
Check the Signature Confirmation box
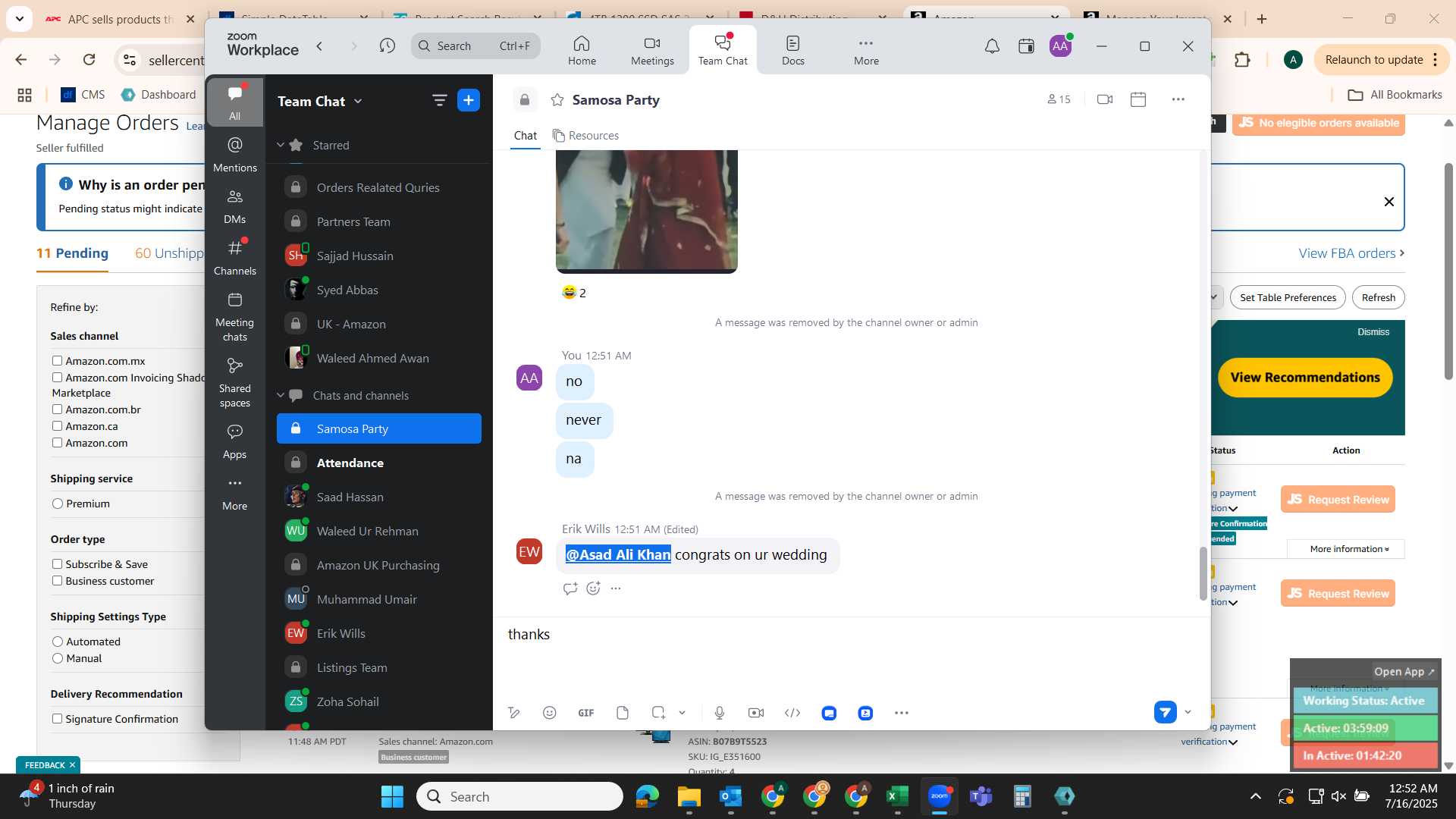point(57,719)
